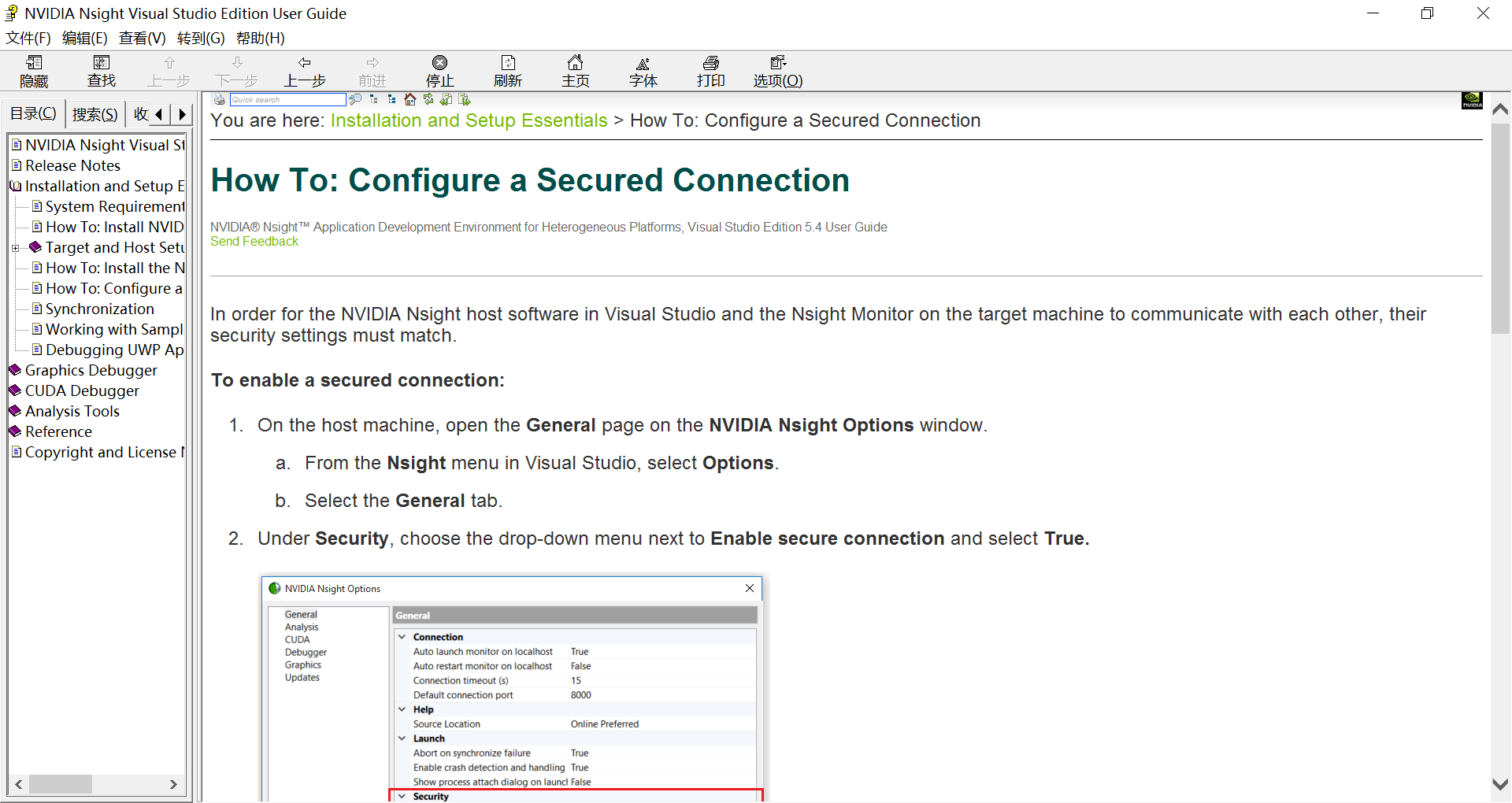Select How To: Configure a tree entry
1512x803 pixels.
(114, 288)
